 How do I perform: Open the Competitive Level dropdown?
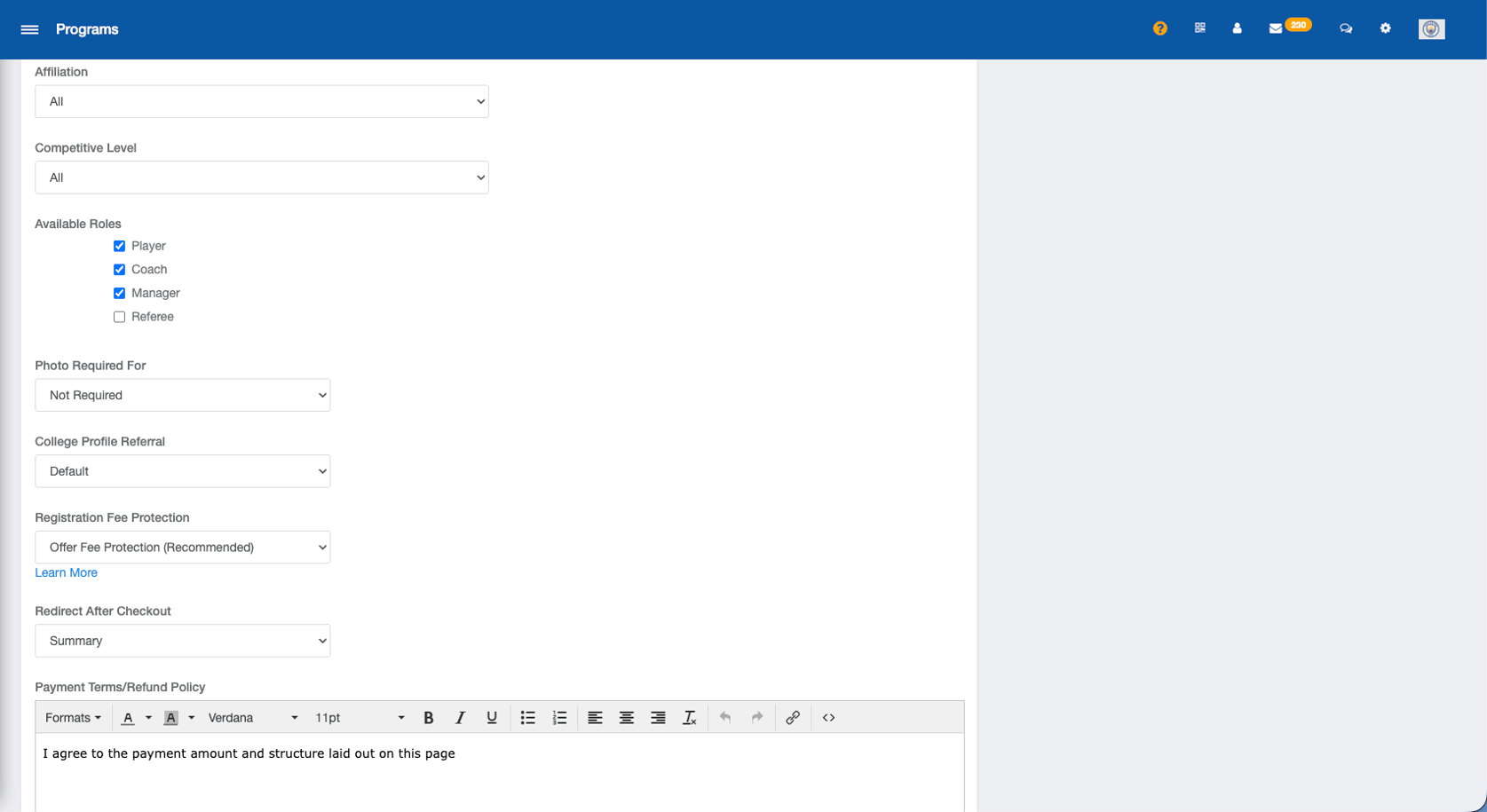[262, 177]
